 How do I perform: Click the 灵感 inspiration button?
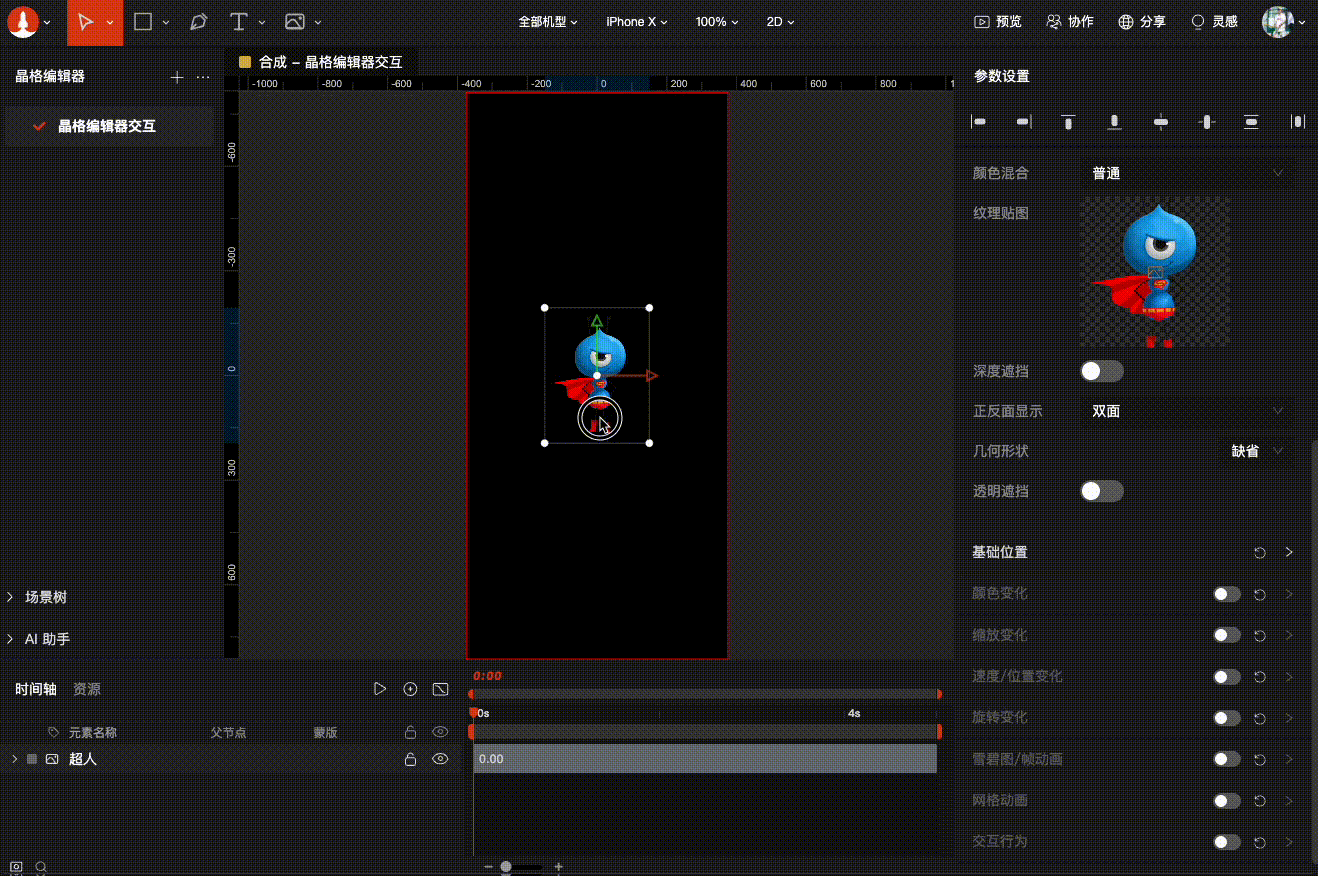click(1214, 21)
